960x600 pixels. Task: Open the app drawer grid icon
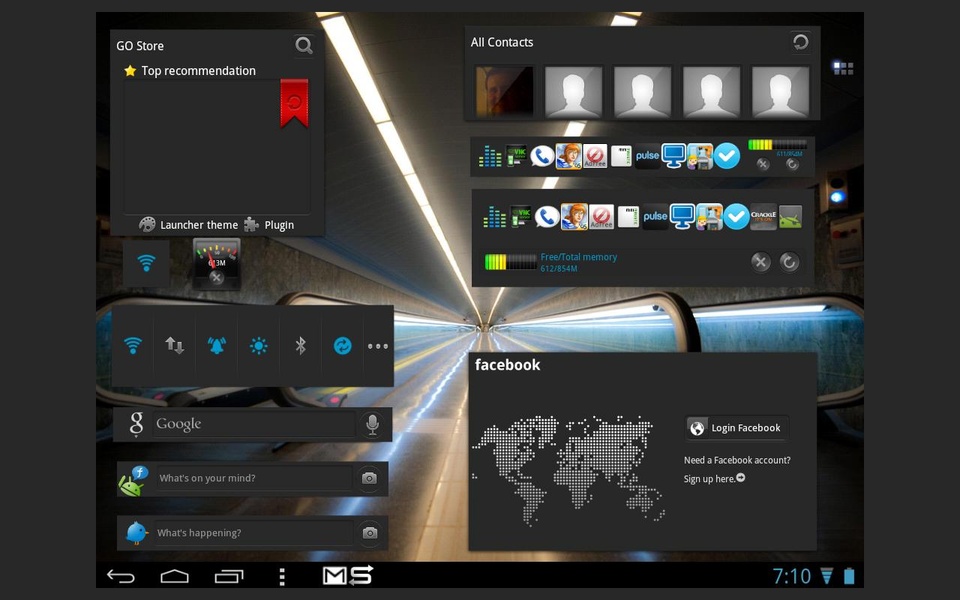[842, 67]
